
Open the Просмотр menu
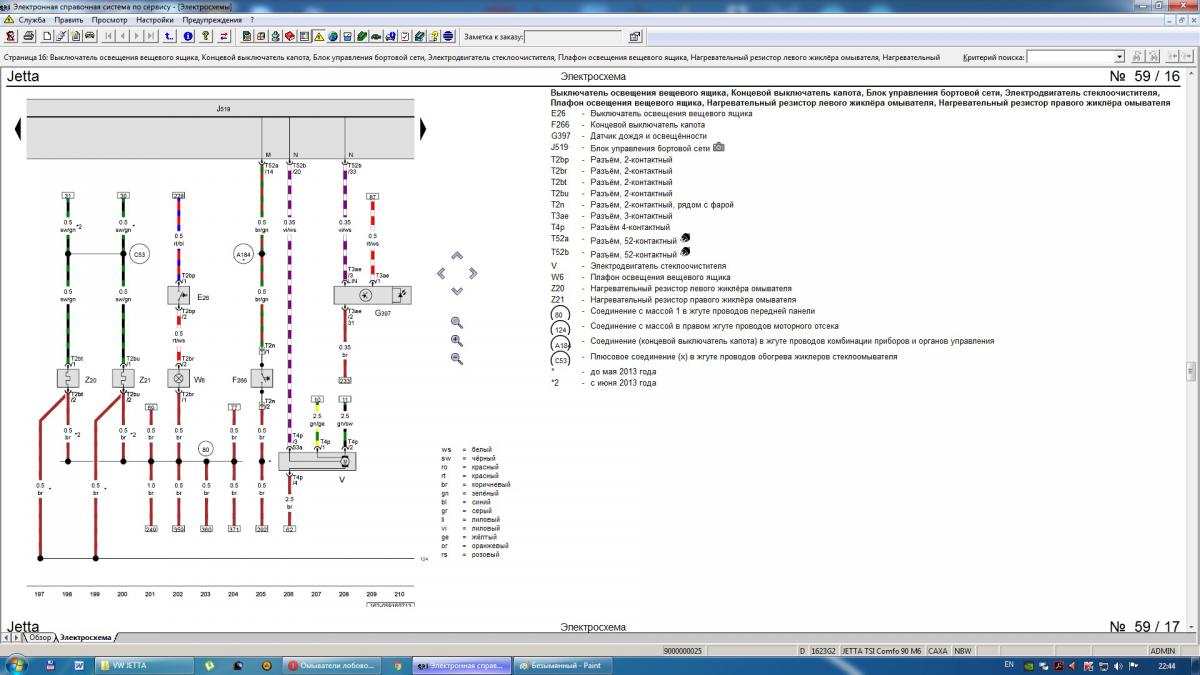coord(109,19)
